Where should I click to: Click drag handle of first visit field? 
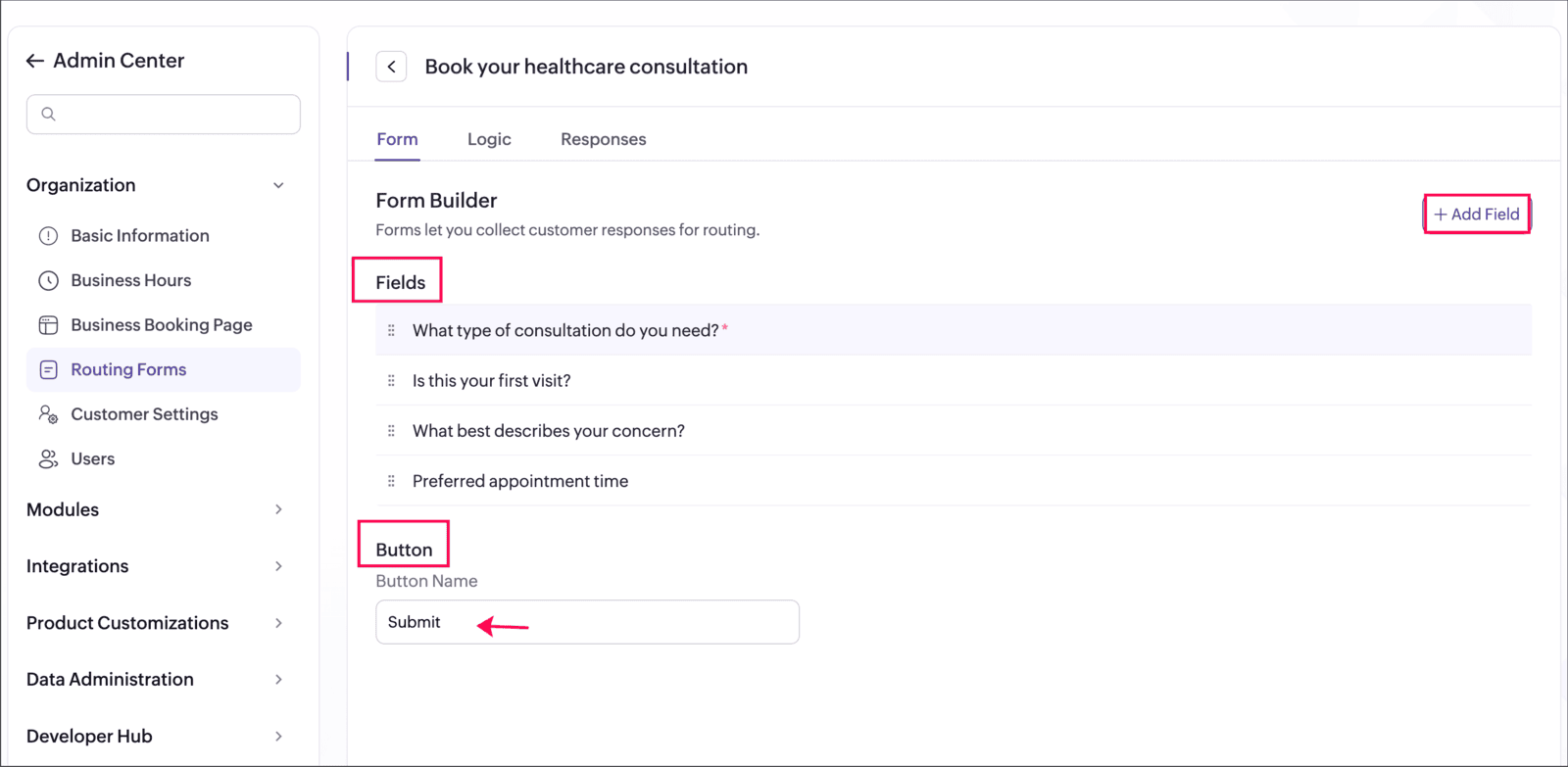391,381
